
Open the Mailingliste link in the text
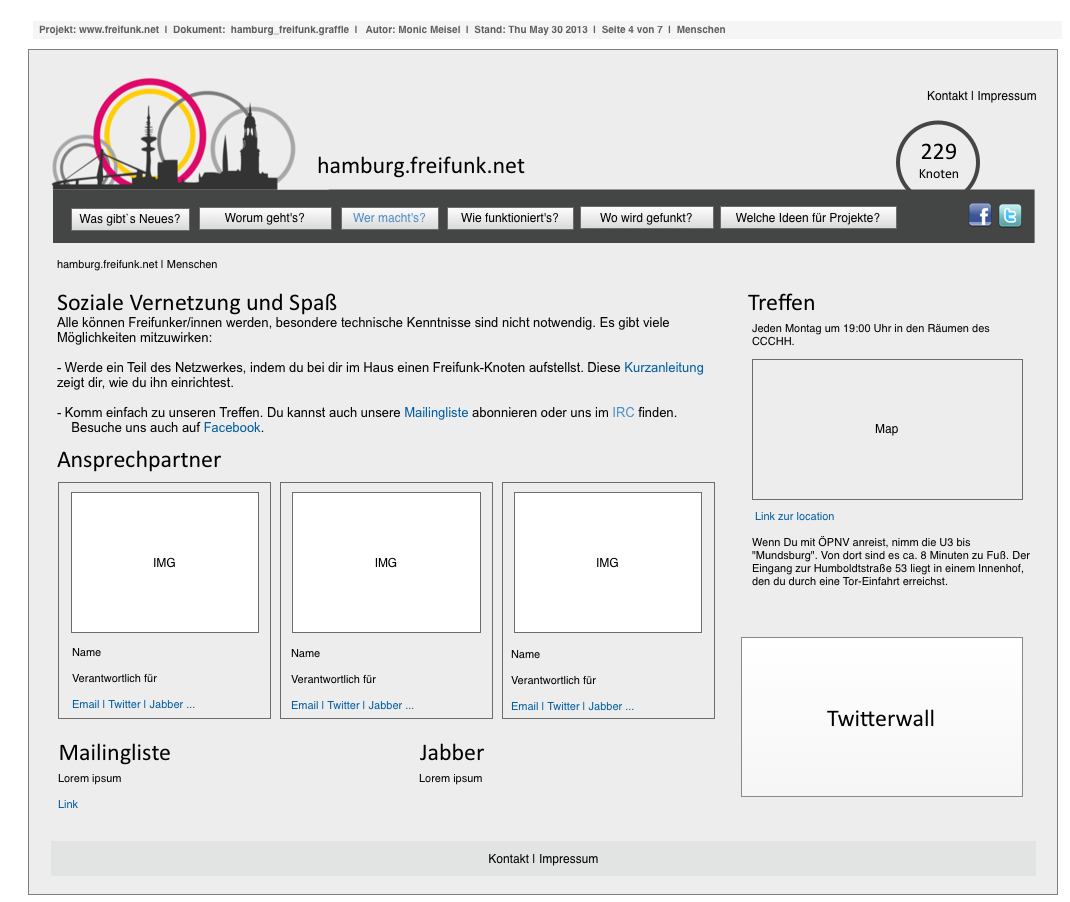(x=436, y=413)
